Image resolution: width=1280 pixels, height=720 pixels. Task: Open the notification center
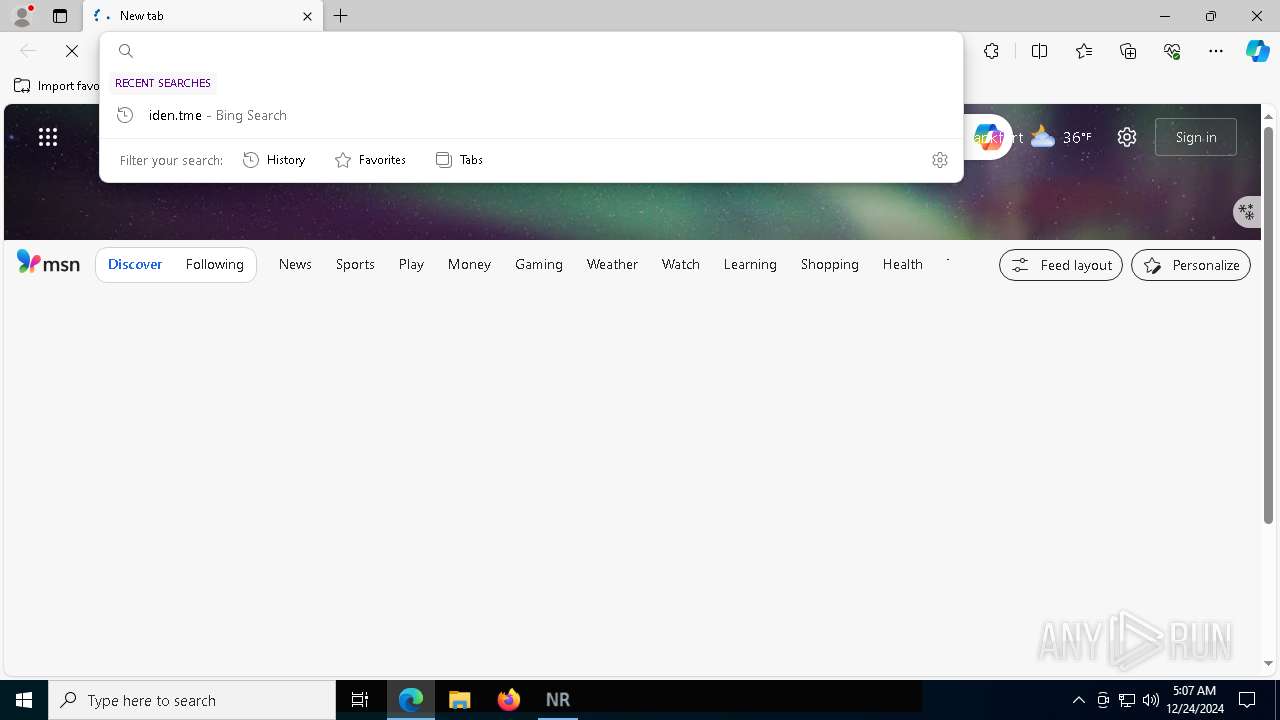point(1247,700)
